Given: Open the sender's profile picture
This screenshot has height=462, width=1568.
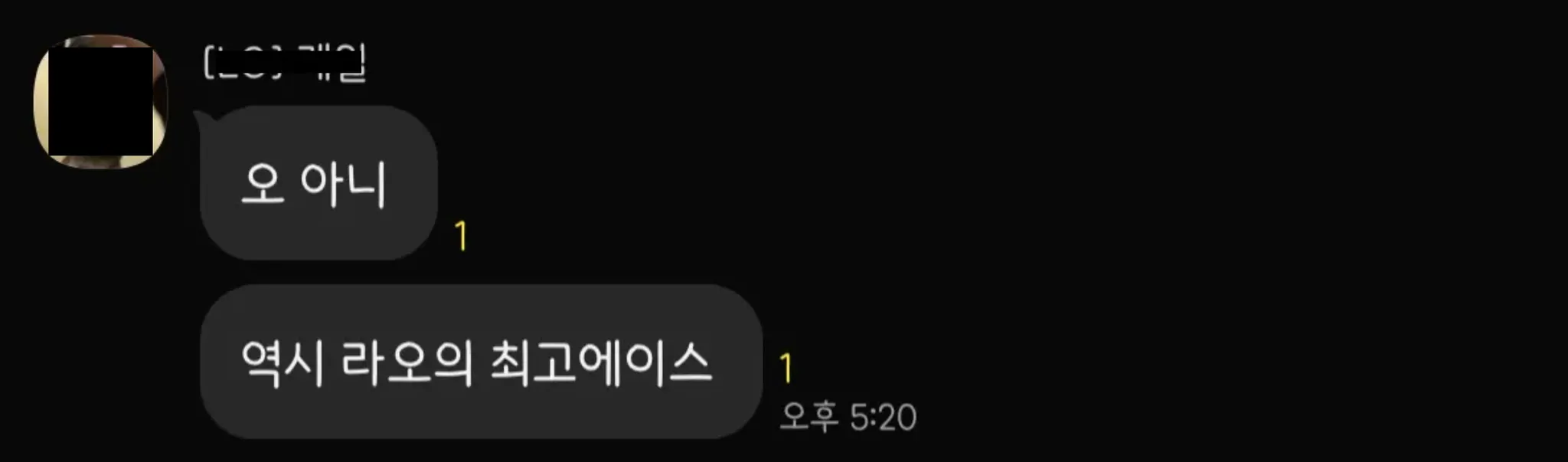Looking at the screenshot, I should click(100, 101).
